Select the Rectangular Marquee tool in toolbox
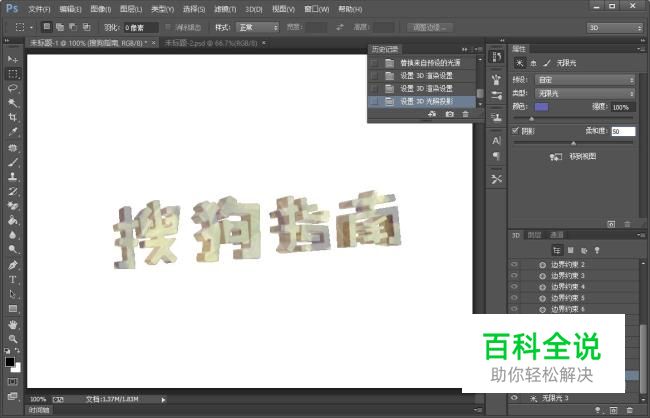Viewport: 650px width, 418px height. pos(13,74)
